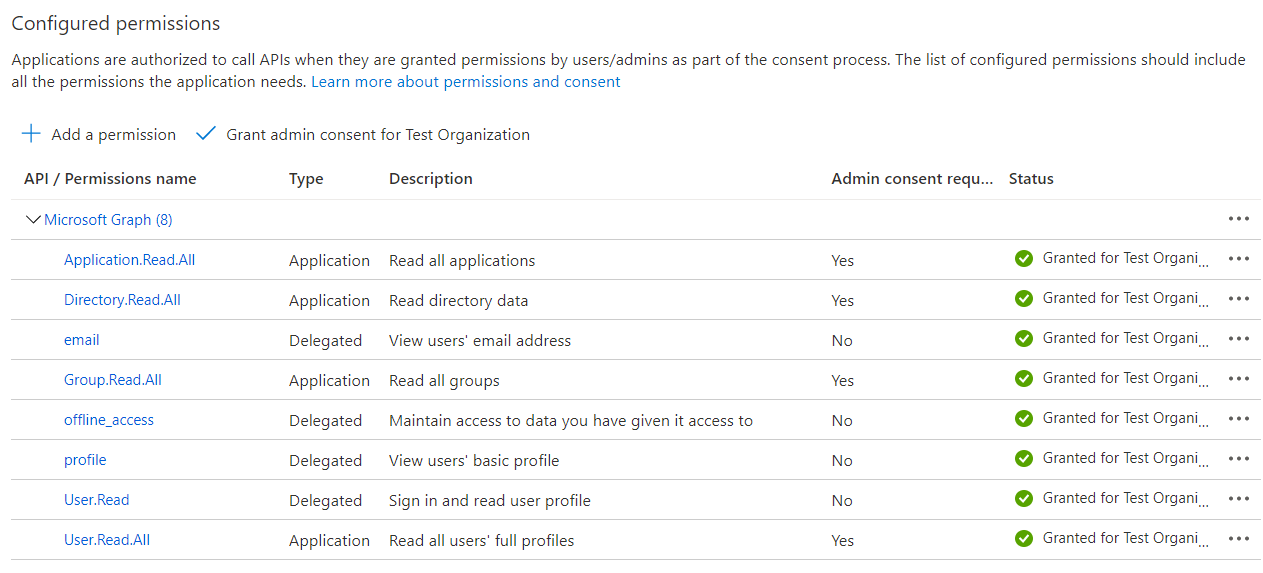
Task: Click green granted status icon for Group.Read.All
Action: point(1023,379)
